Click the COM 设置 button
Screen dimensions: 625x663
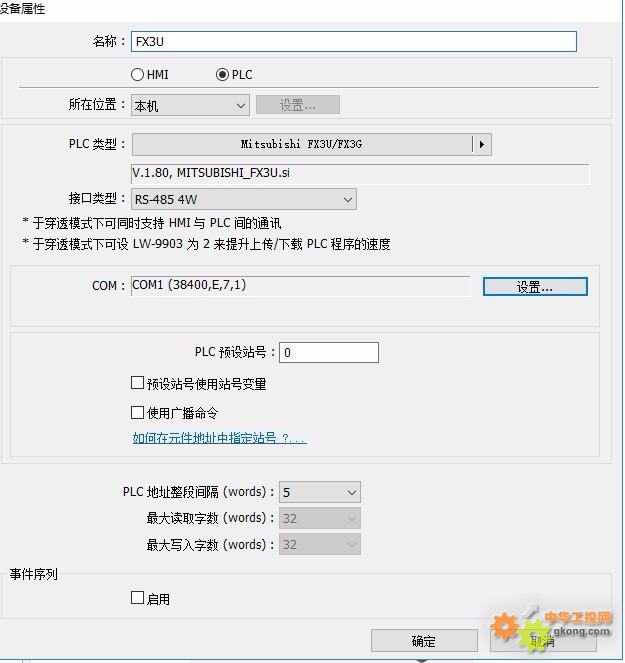pos(535,287)
